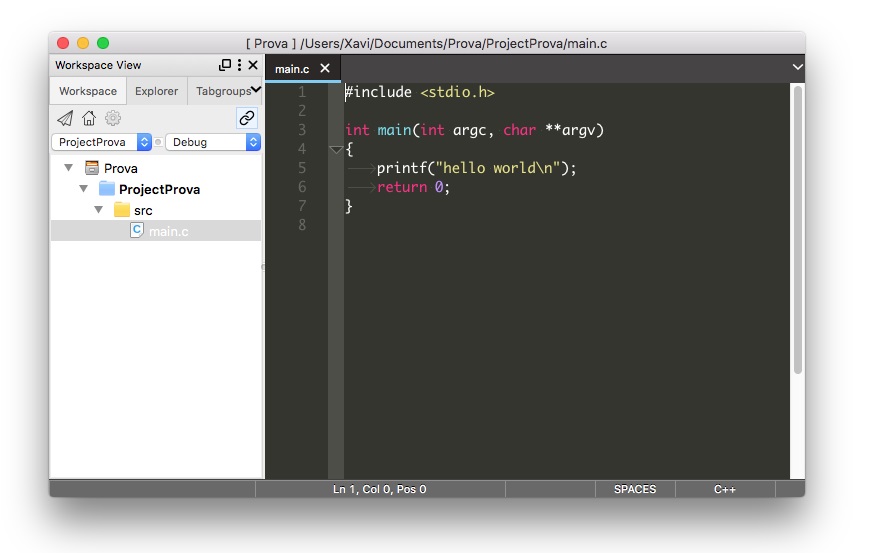Image resolution: width=871 pixels, height=553 pixels.
Task: Toggle code fold marker at line 4
Action: click(336, 149)
